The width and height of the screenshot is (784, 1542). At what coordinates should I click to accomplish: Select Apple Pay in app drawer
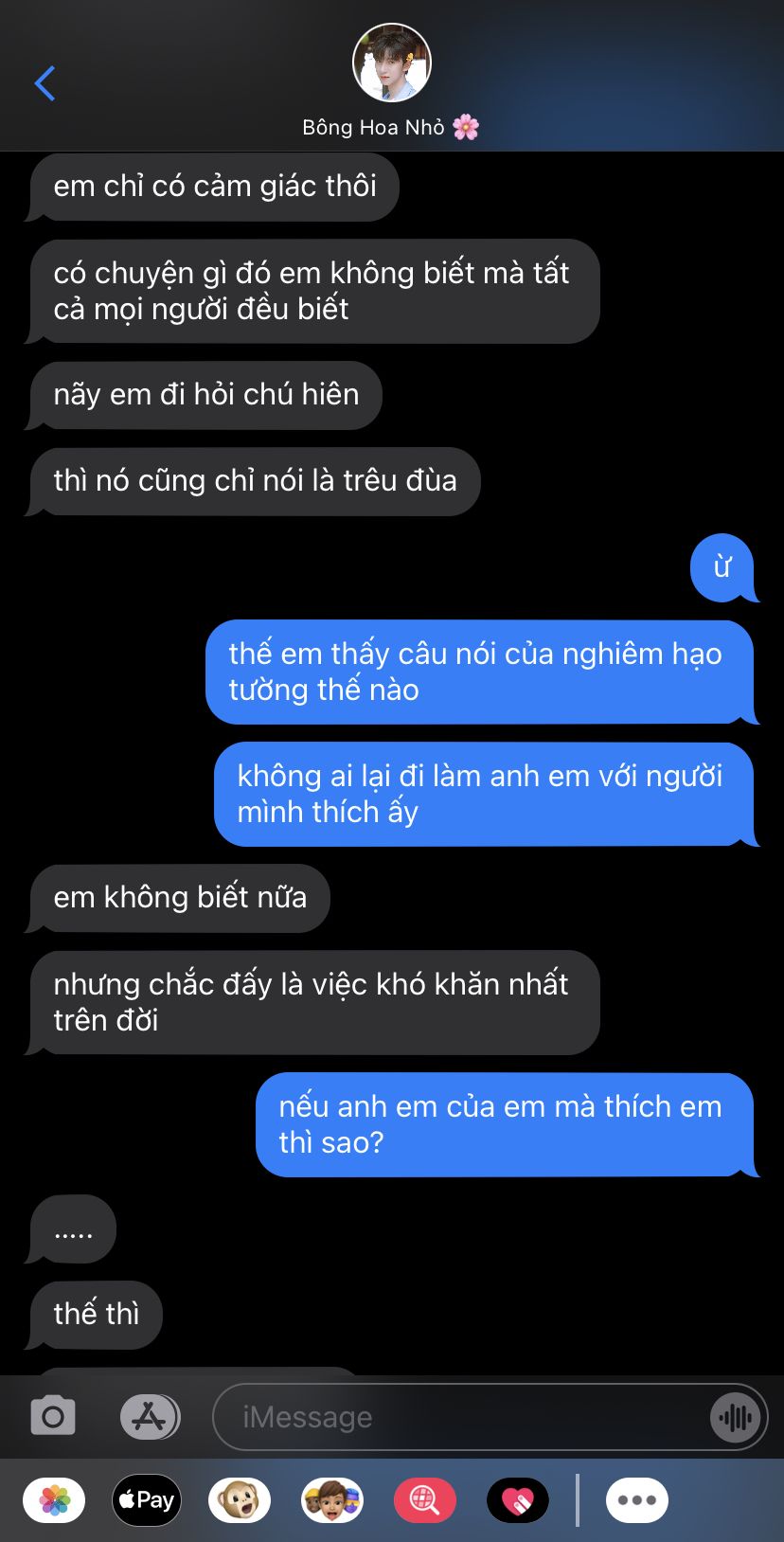coord(147,1500)
